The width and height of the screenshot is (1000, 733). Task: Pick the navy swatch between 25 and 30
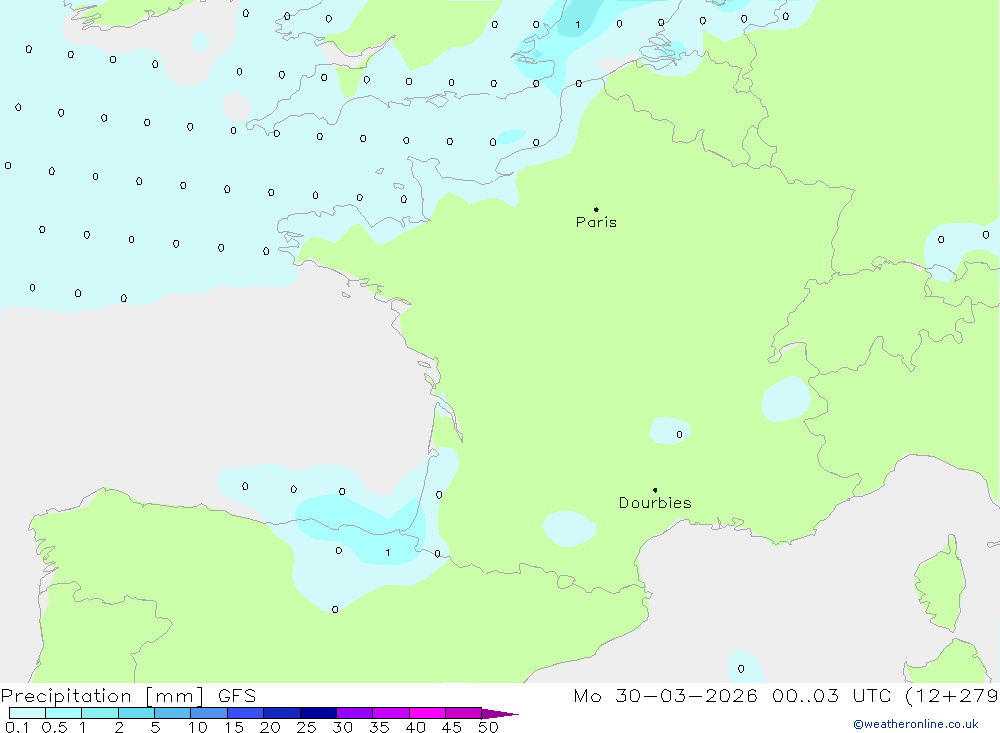pyautogui.click(x=318, y=713)
